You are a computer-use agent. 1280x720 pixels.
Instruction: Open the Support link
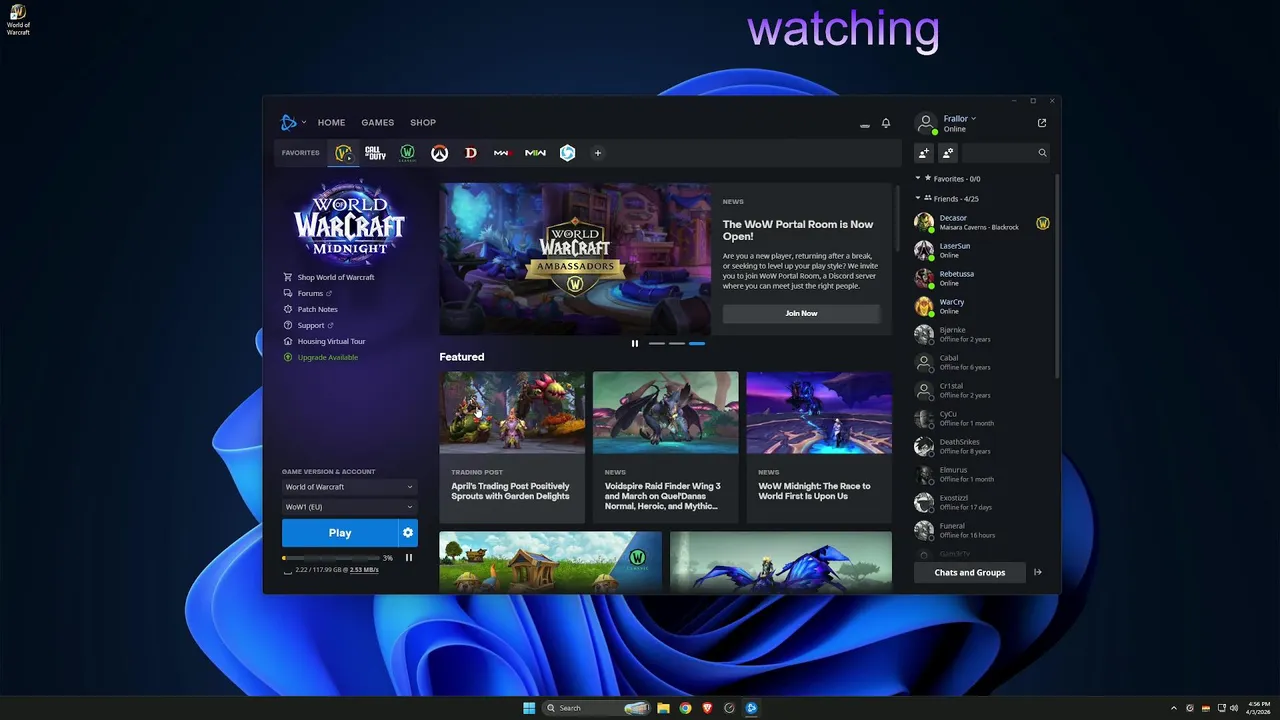(309, 325)
